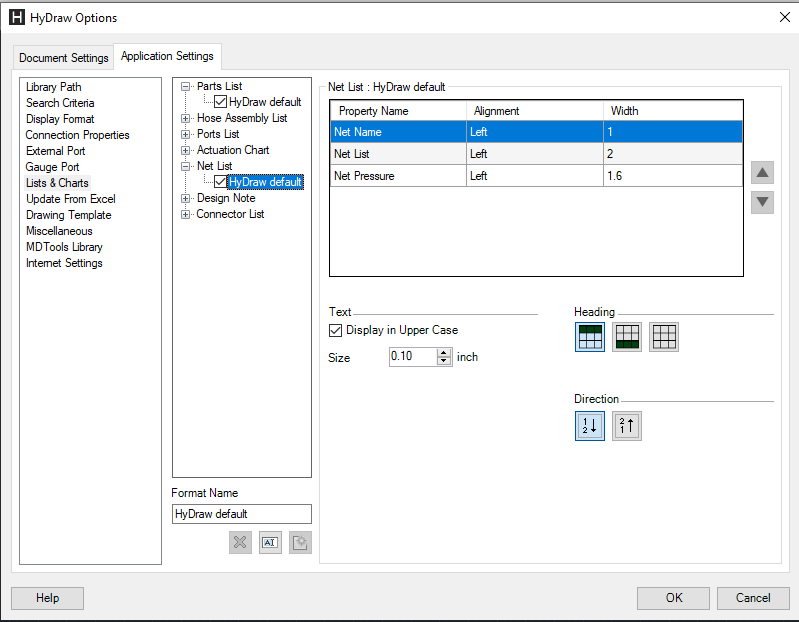This screenshot has height=622, width=799.
Task: Decrease text size with spinner down arrow
Action: [444, 361]
